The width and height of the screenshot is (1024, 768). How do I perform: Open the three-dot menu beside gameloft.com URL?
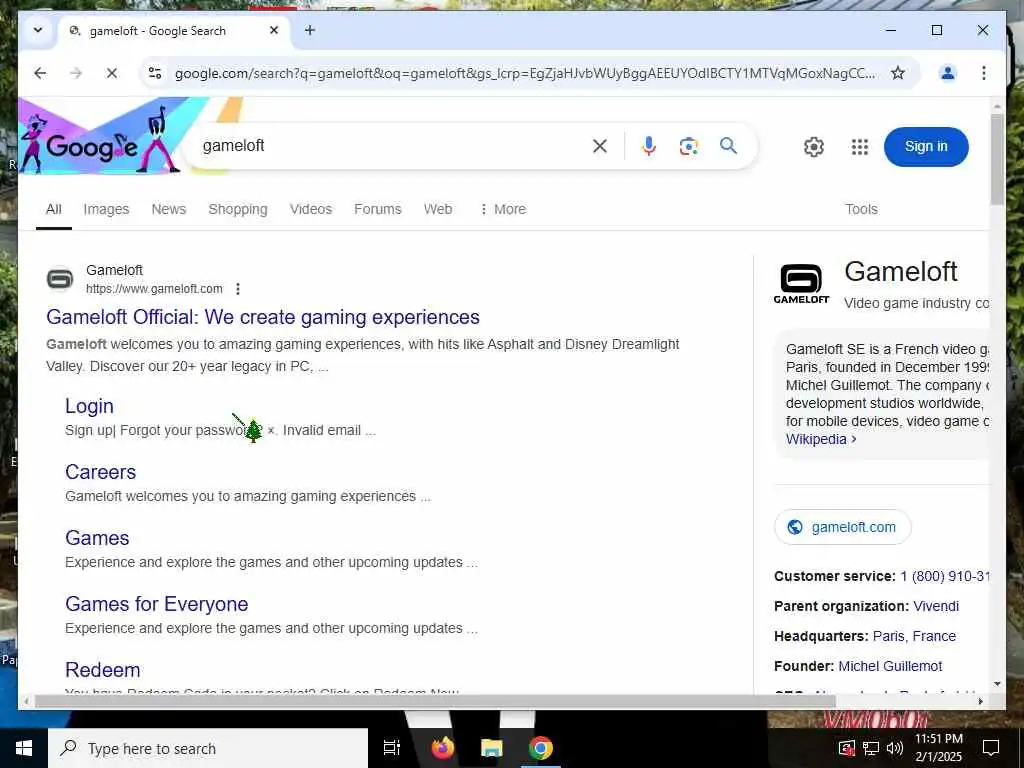point(238,289)
